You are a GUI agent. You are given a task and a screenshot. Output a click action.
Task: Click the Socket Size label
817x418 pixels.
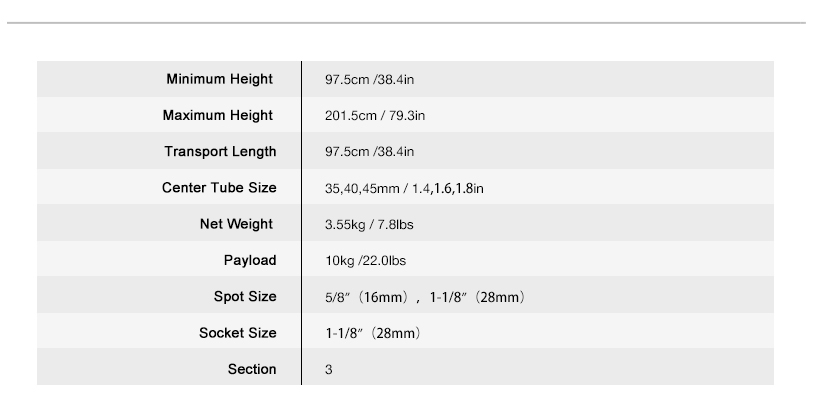pos(238,333)
